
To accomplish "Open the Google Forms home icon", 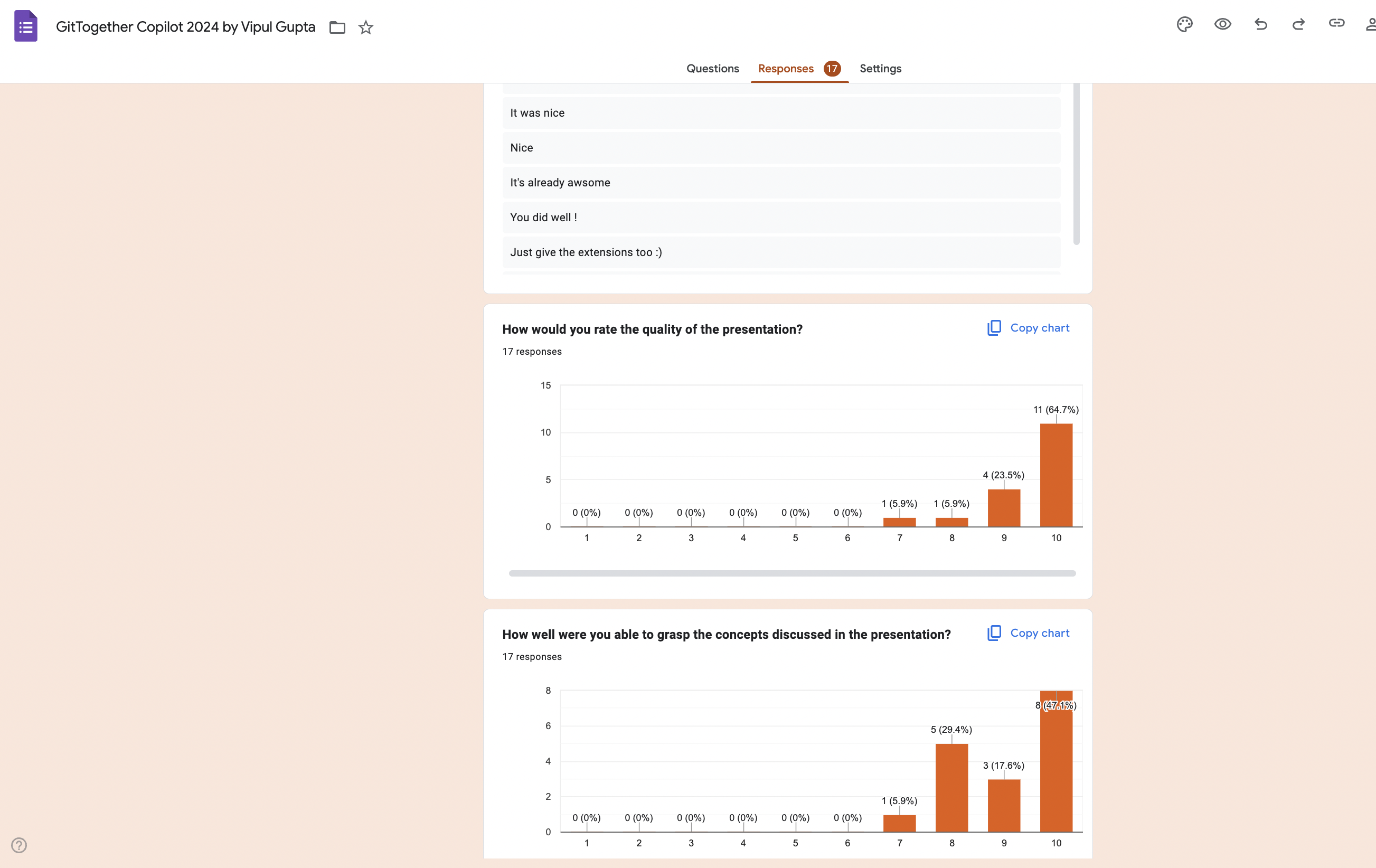I will [x=26, y=26].
